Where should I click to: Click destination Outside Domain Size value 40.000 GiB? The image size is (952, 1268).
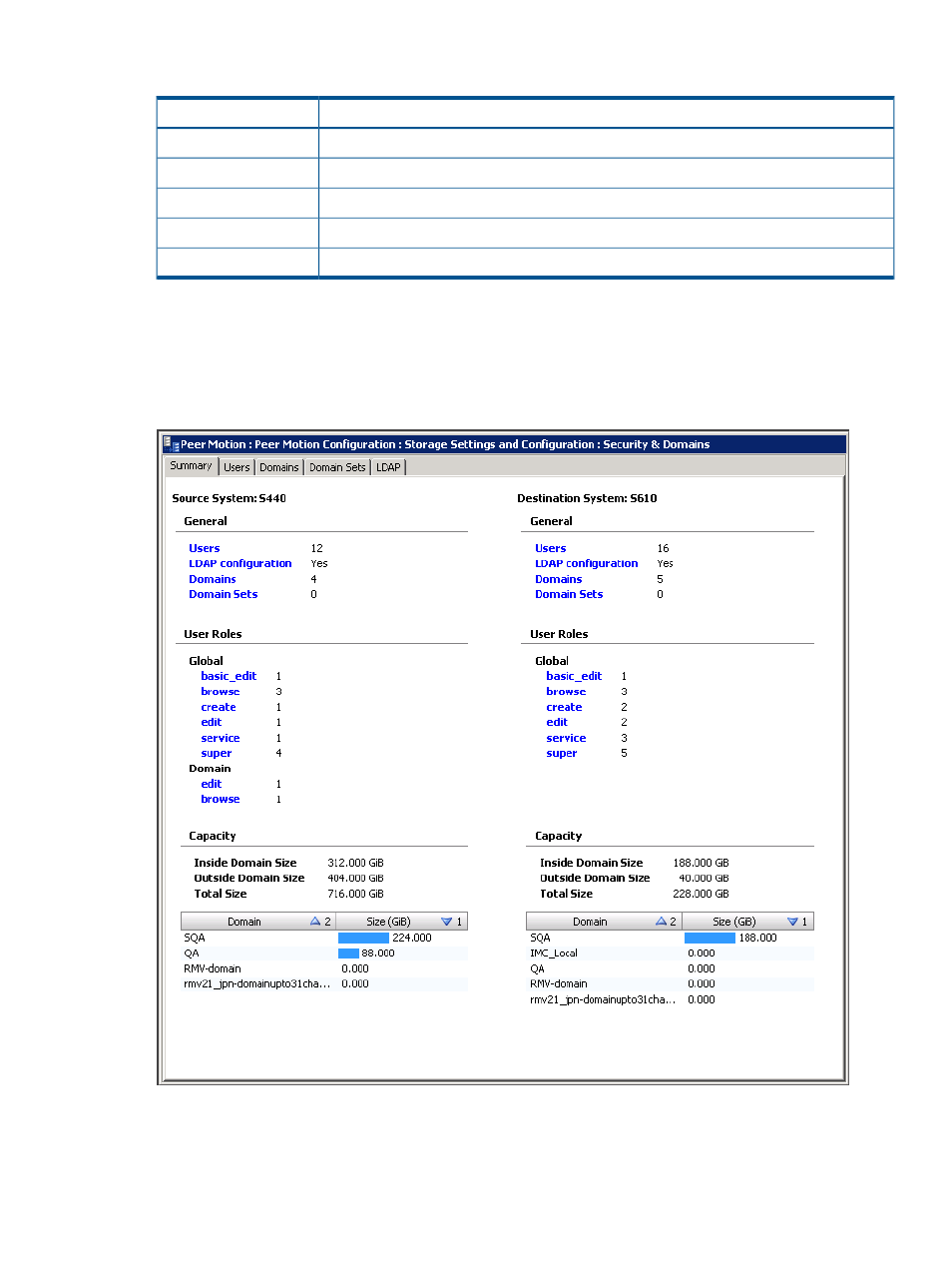point(704,879)
